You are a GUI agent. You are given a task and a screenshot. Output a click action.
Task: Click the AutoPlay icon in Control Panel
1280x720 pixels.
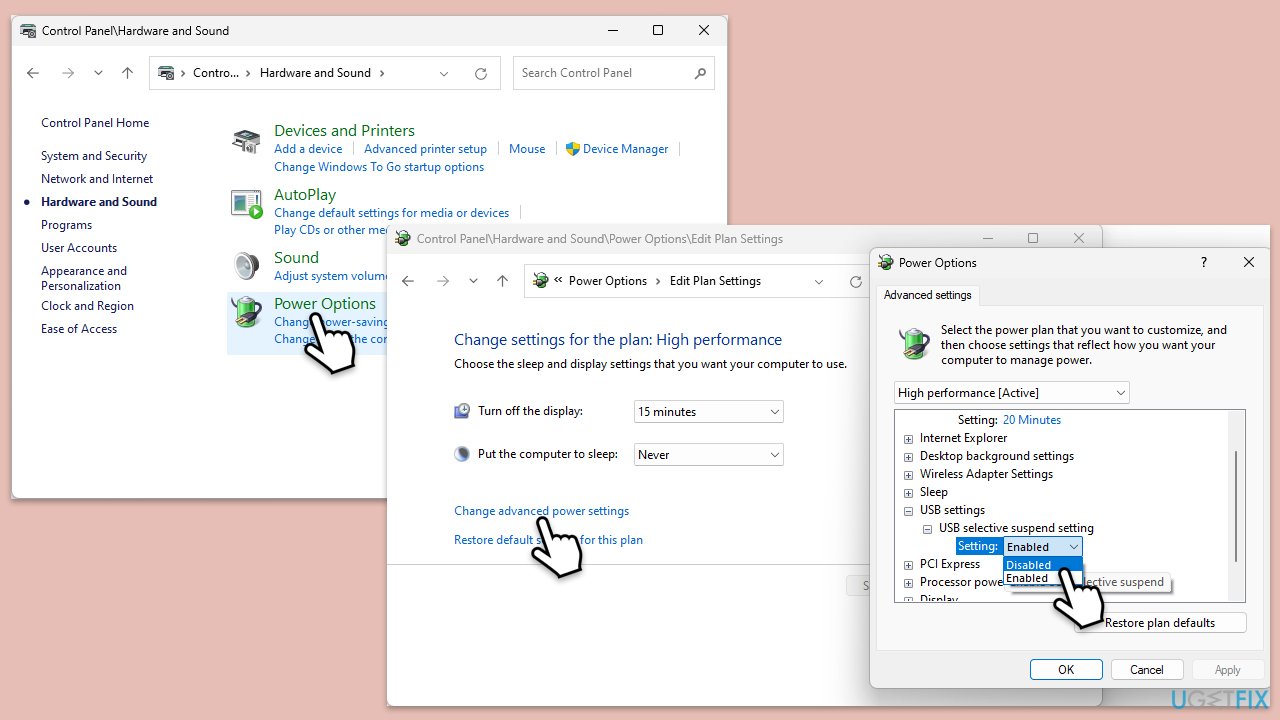pos(246,204)
